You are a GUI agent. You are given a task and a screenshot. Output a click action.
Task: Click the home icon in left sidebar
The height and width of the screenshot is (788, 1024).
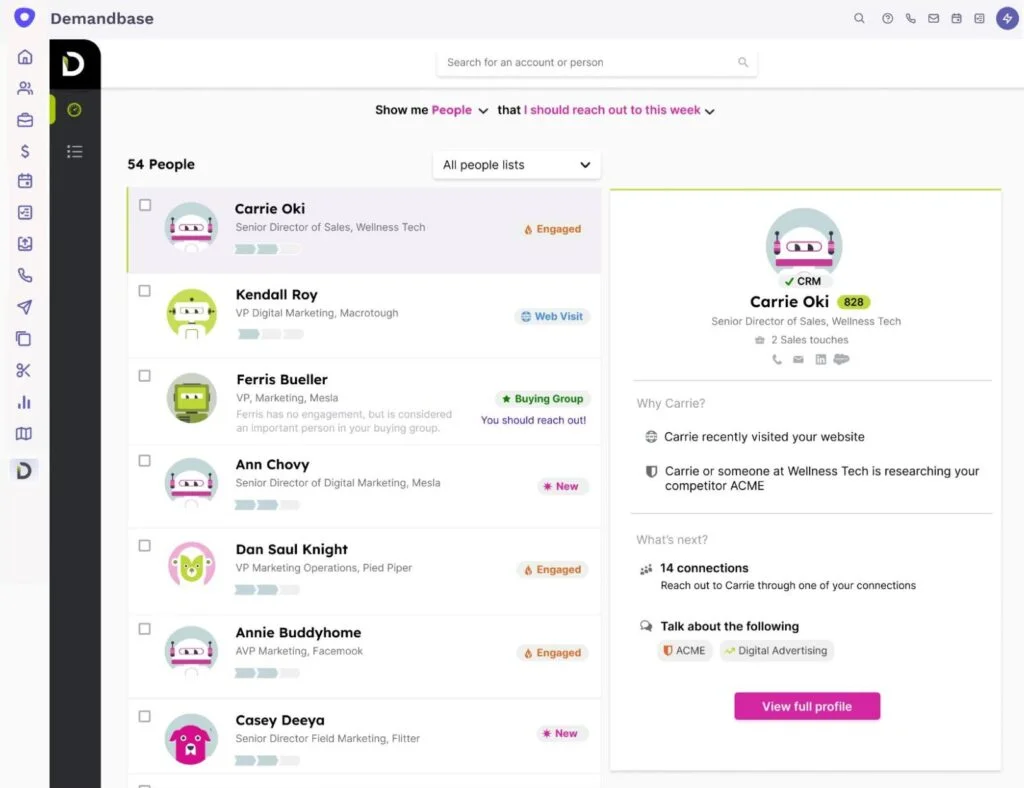tap(25, 57)
